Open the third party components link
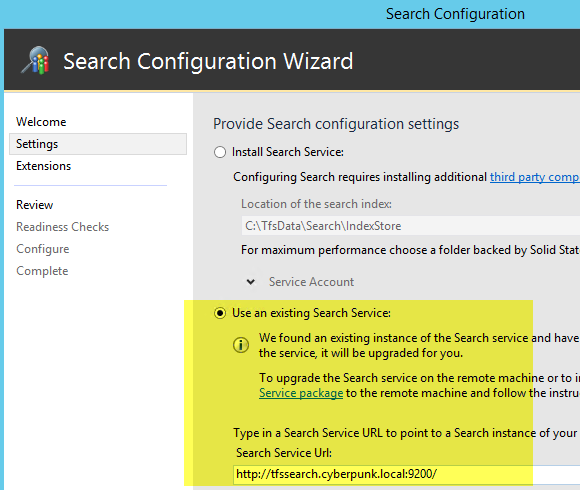 pyautogui.click(x=535, y=177)
